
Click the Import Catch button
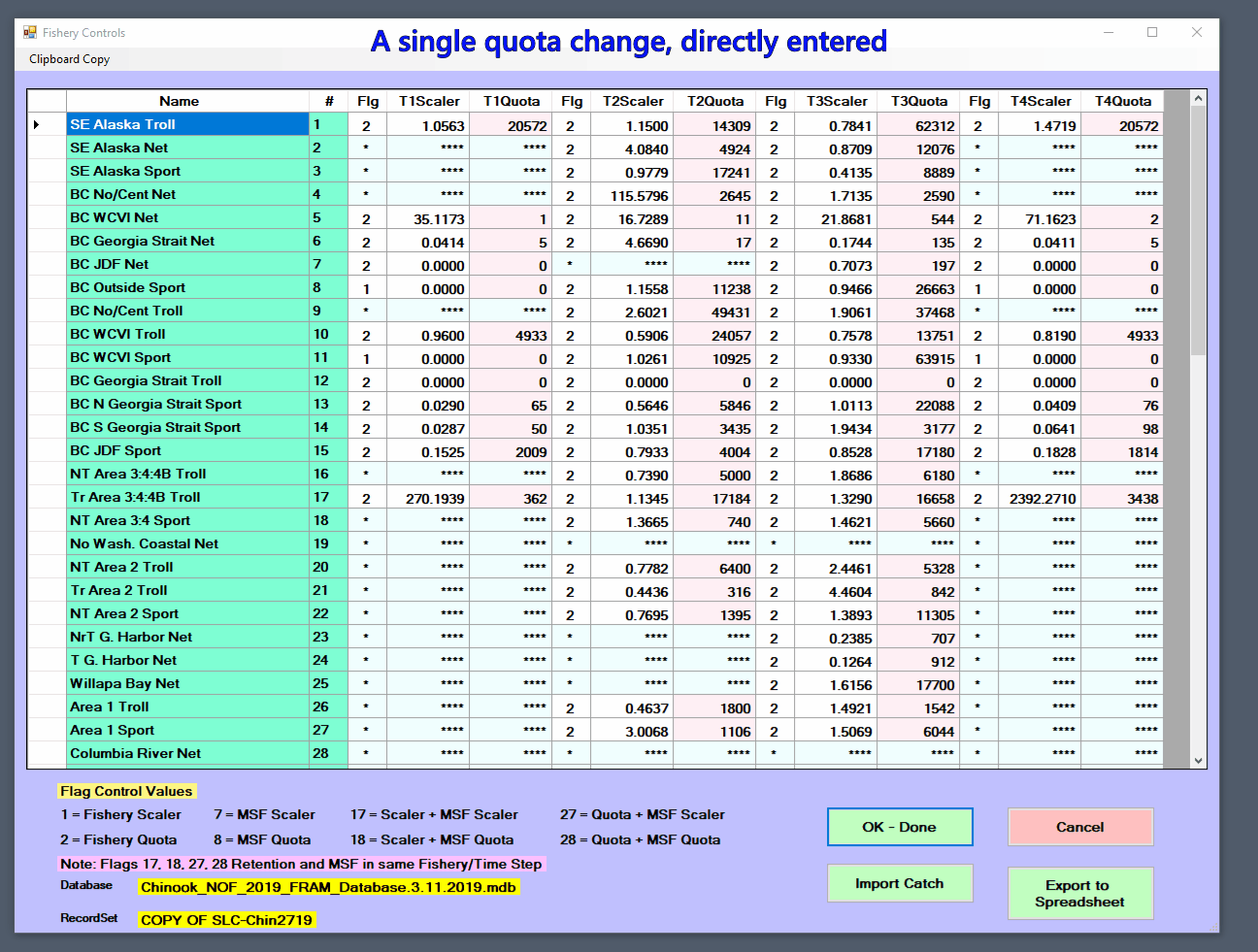[x=900, y=883]
